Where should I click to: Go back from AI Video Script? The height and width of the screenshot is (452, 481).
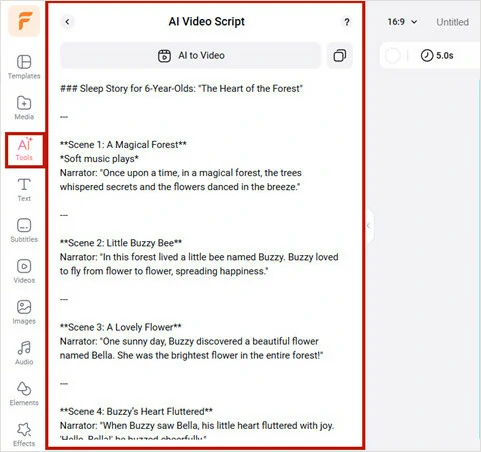pos(67,22)
